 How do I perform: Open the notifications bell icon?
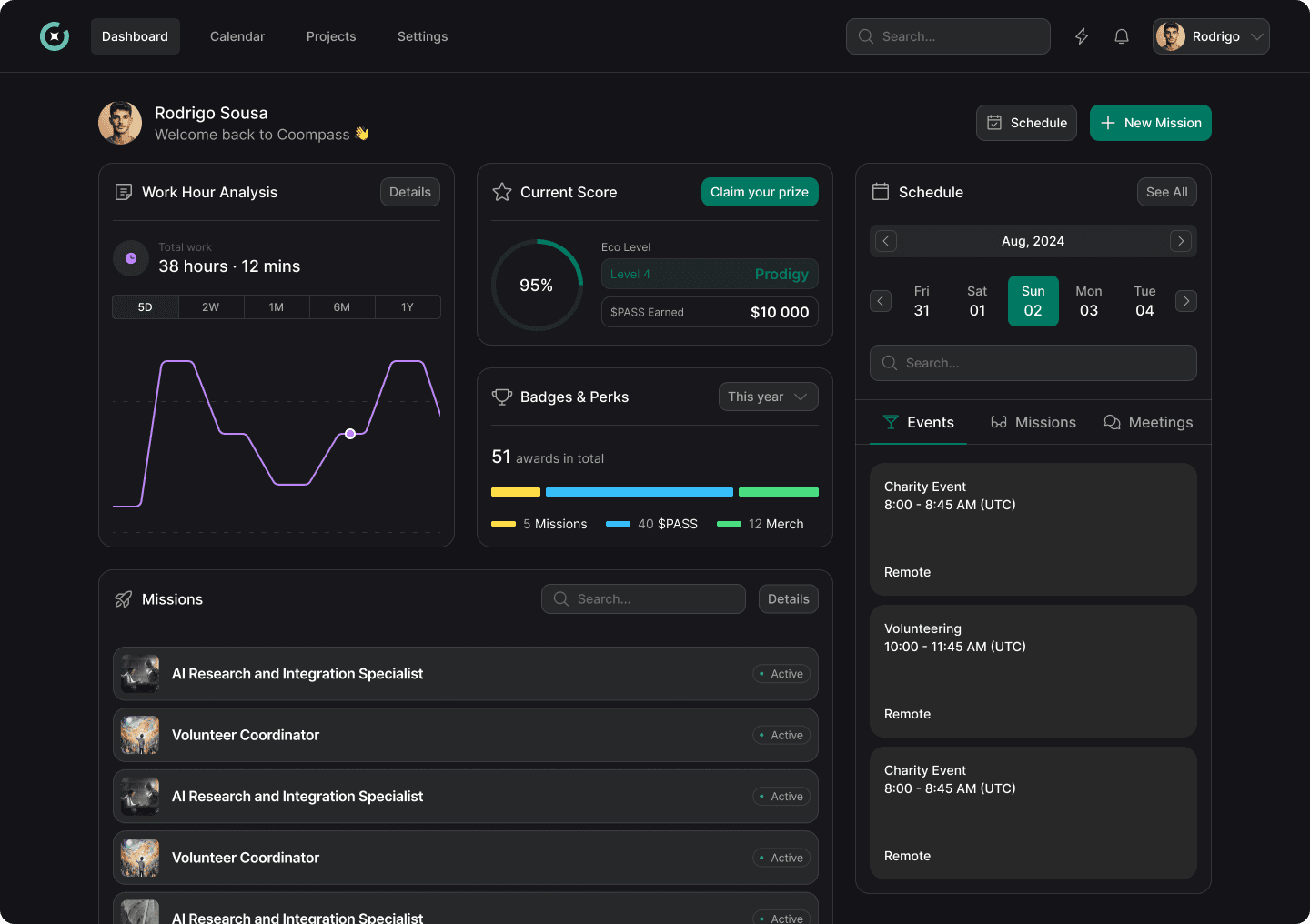tap(1122, 36)
